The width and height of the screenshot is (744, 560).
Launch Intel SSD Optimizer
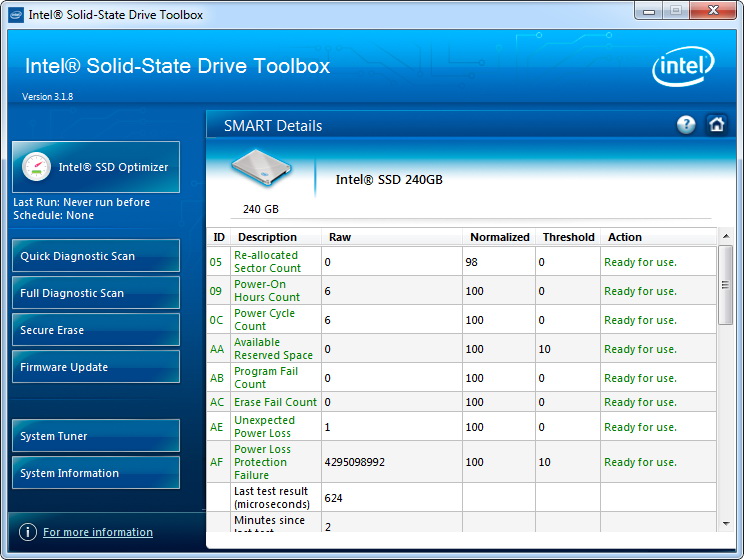[x=96, y=167]
